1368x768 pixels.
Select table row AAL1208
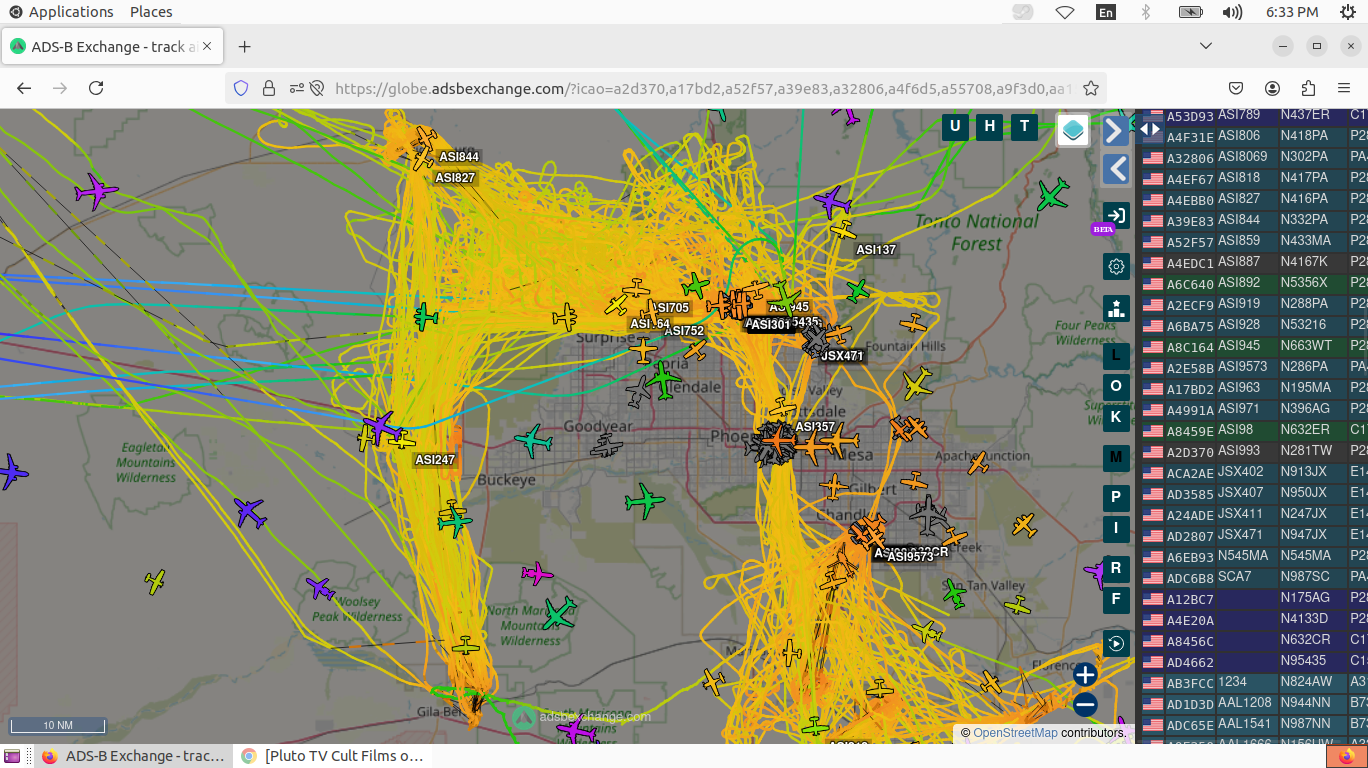1254,703
